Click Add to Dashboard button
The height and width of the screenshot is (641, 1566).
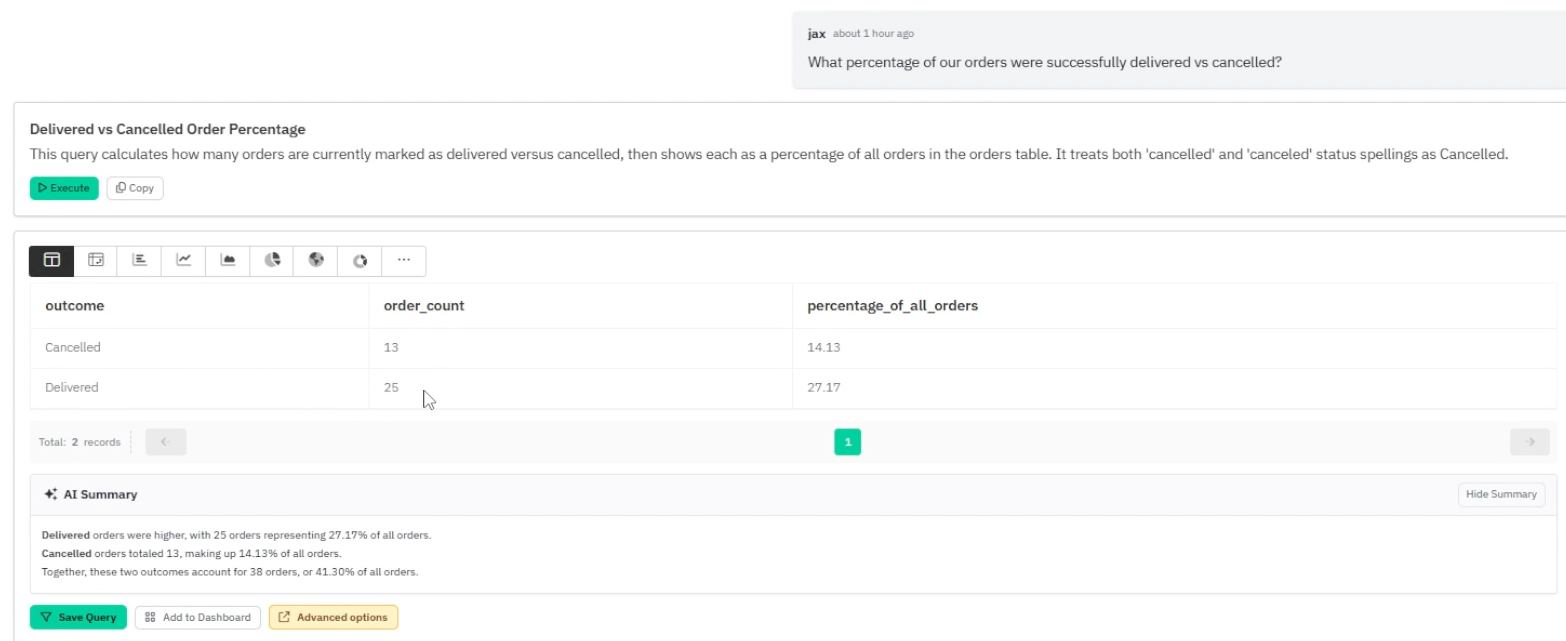[x=198, y=617]
